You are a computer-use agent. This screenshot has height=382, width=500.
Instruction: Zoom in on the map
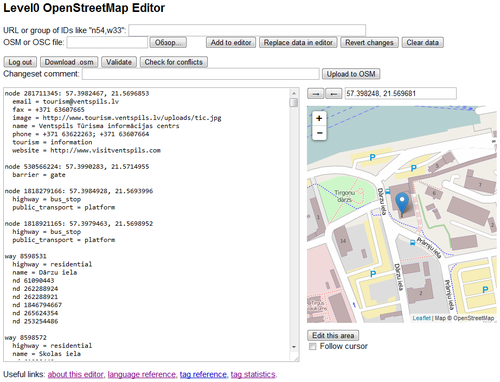point(319,118)
